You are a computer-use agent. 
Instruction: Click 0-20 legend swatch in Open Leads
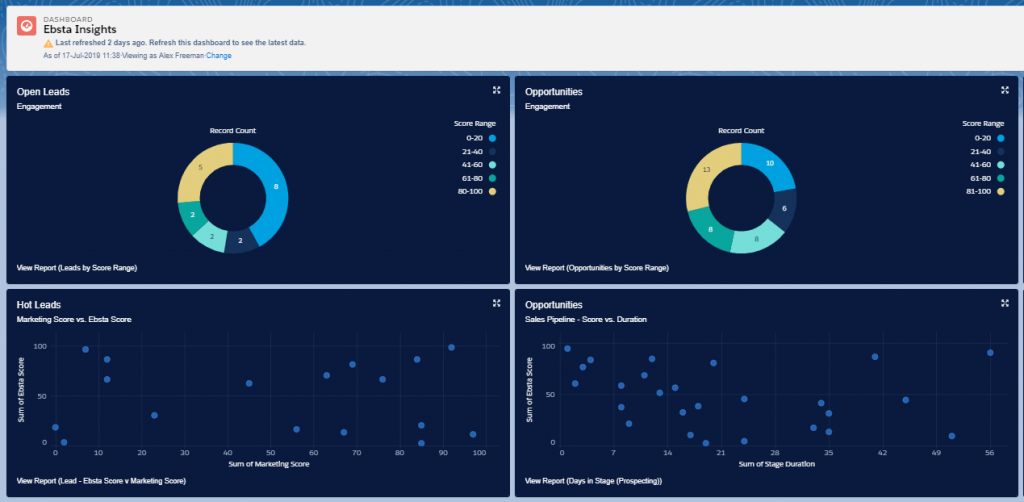click(x=493, y=138)
